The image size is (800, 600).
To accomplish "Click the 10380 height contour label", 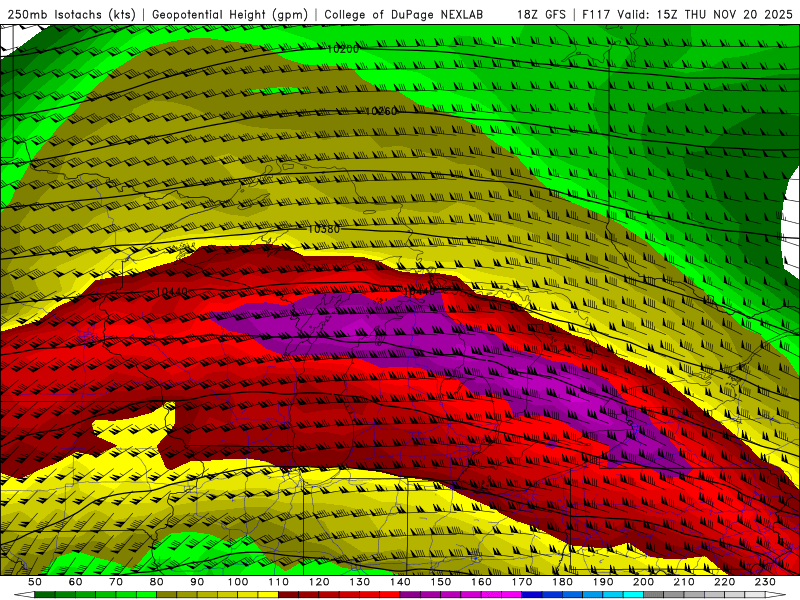I will point(323,229).
